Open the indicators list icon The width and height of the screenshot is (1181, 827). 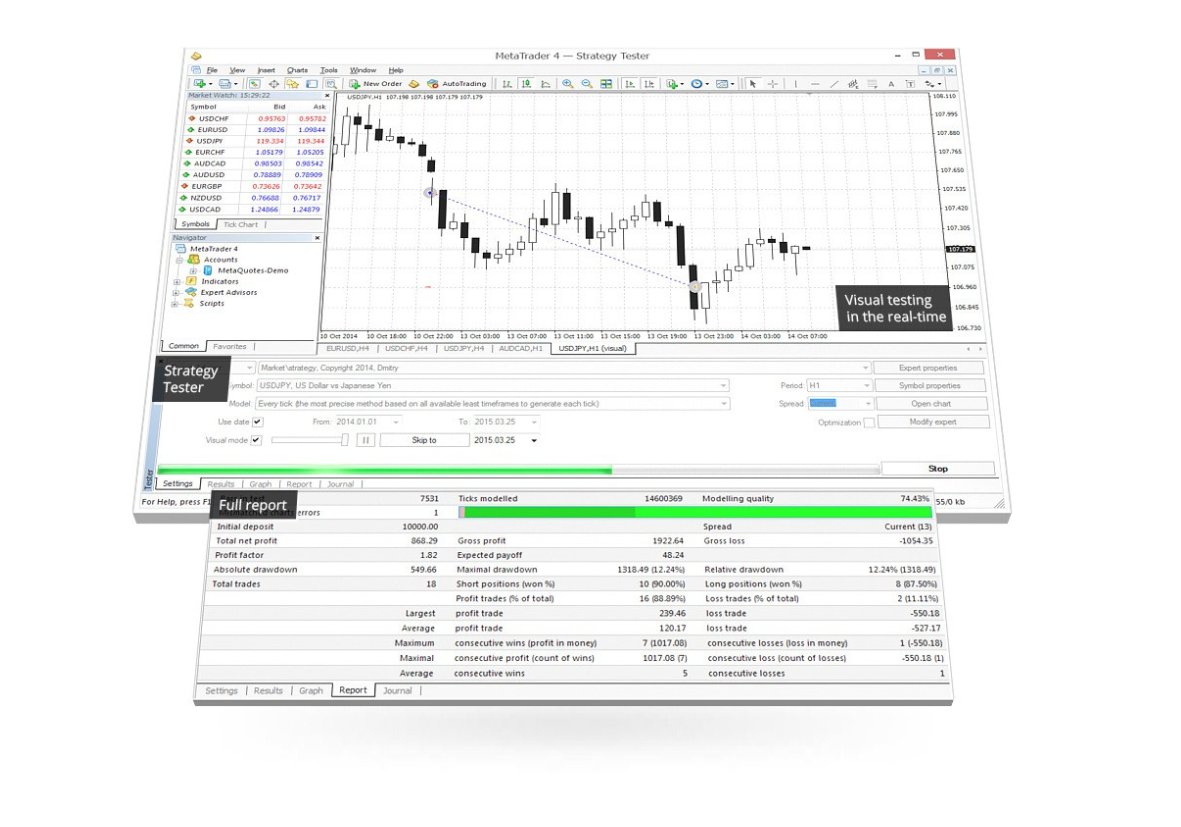tap(674, 84)
